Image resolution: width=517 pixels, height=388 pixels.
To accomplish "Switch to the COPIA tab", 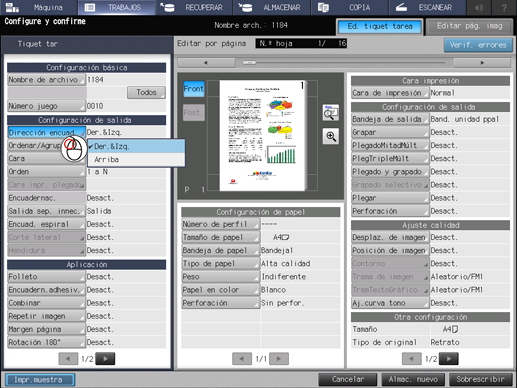I will point(349,7).
